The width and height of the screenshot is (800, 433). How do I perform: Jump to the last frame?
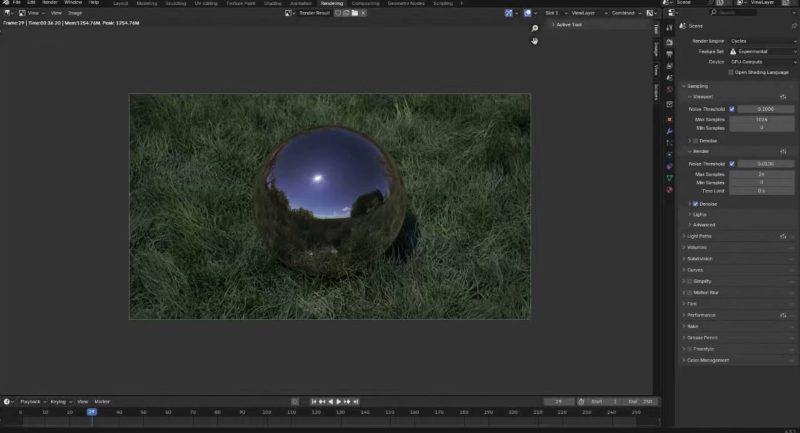(356, 402)
